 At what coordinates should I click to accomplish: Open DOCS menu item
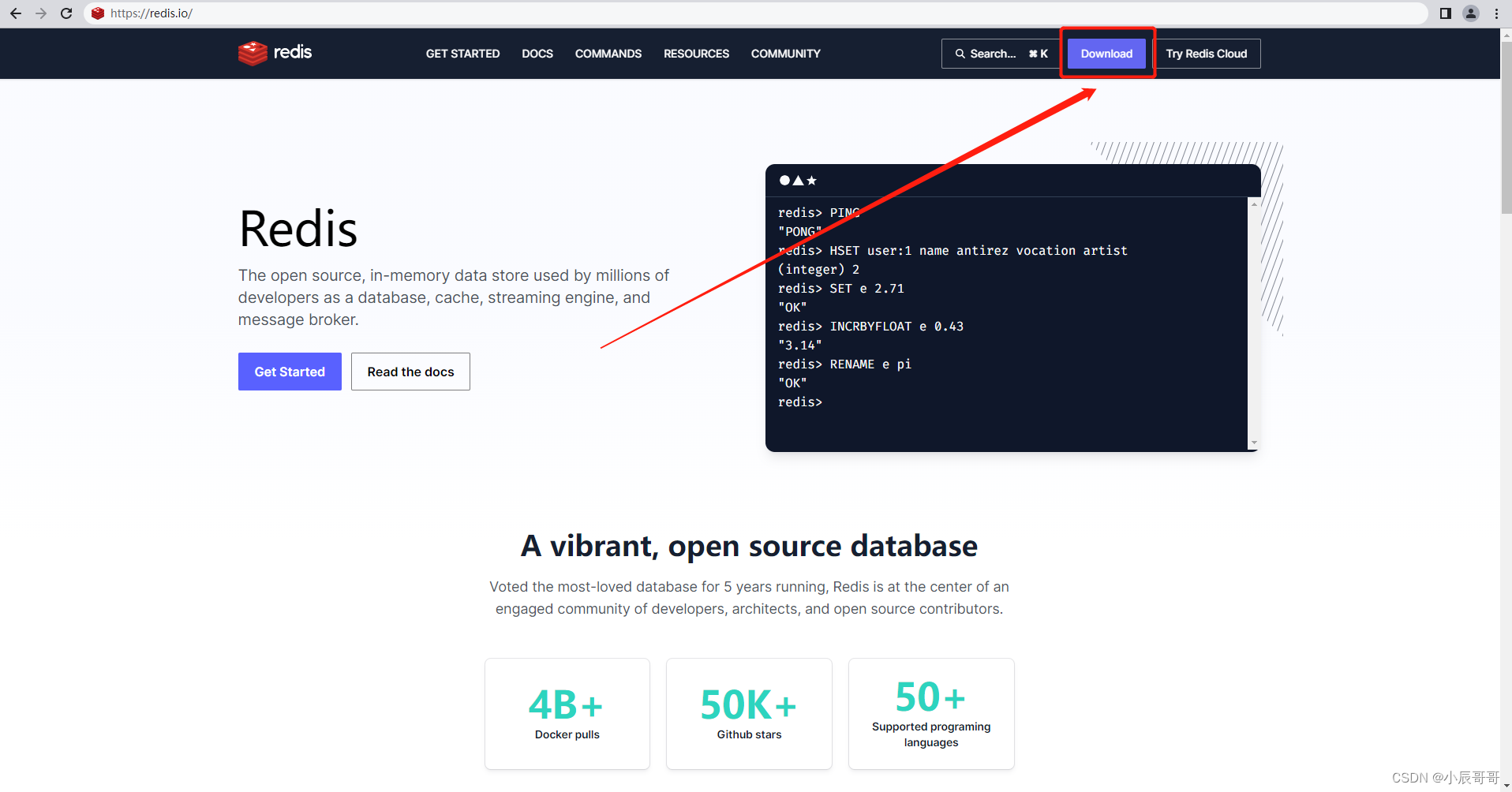coord(537,54)
